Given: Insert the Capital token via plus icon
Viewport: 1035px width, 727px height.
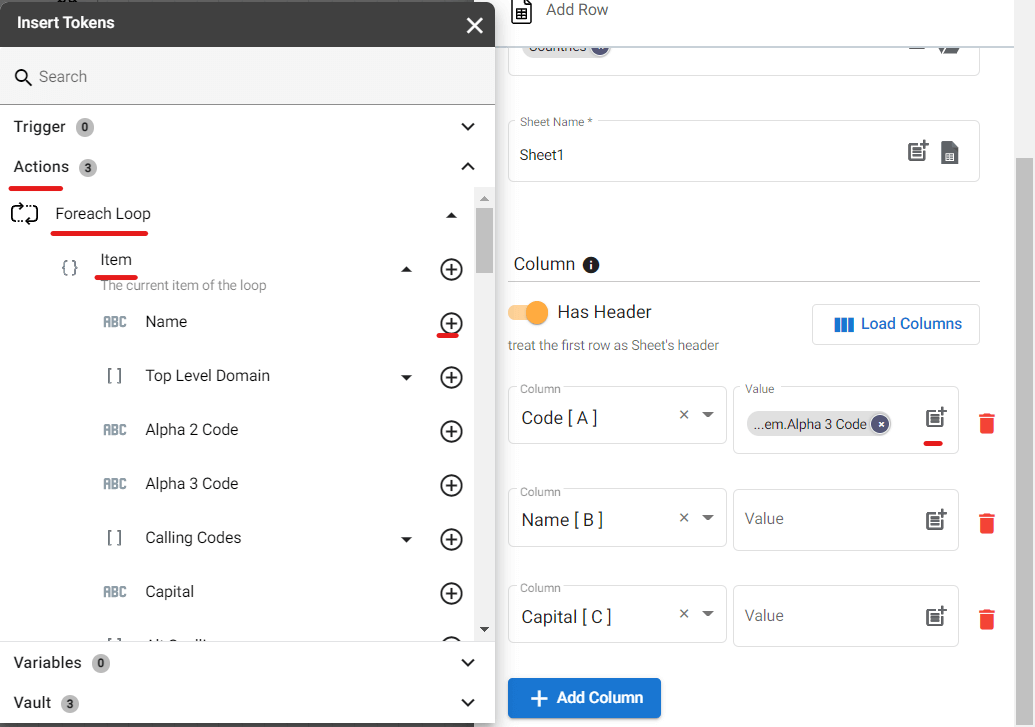Looking at the screenshot, I should tap(451, 593).
